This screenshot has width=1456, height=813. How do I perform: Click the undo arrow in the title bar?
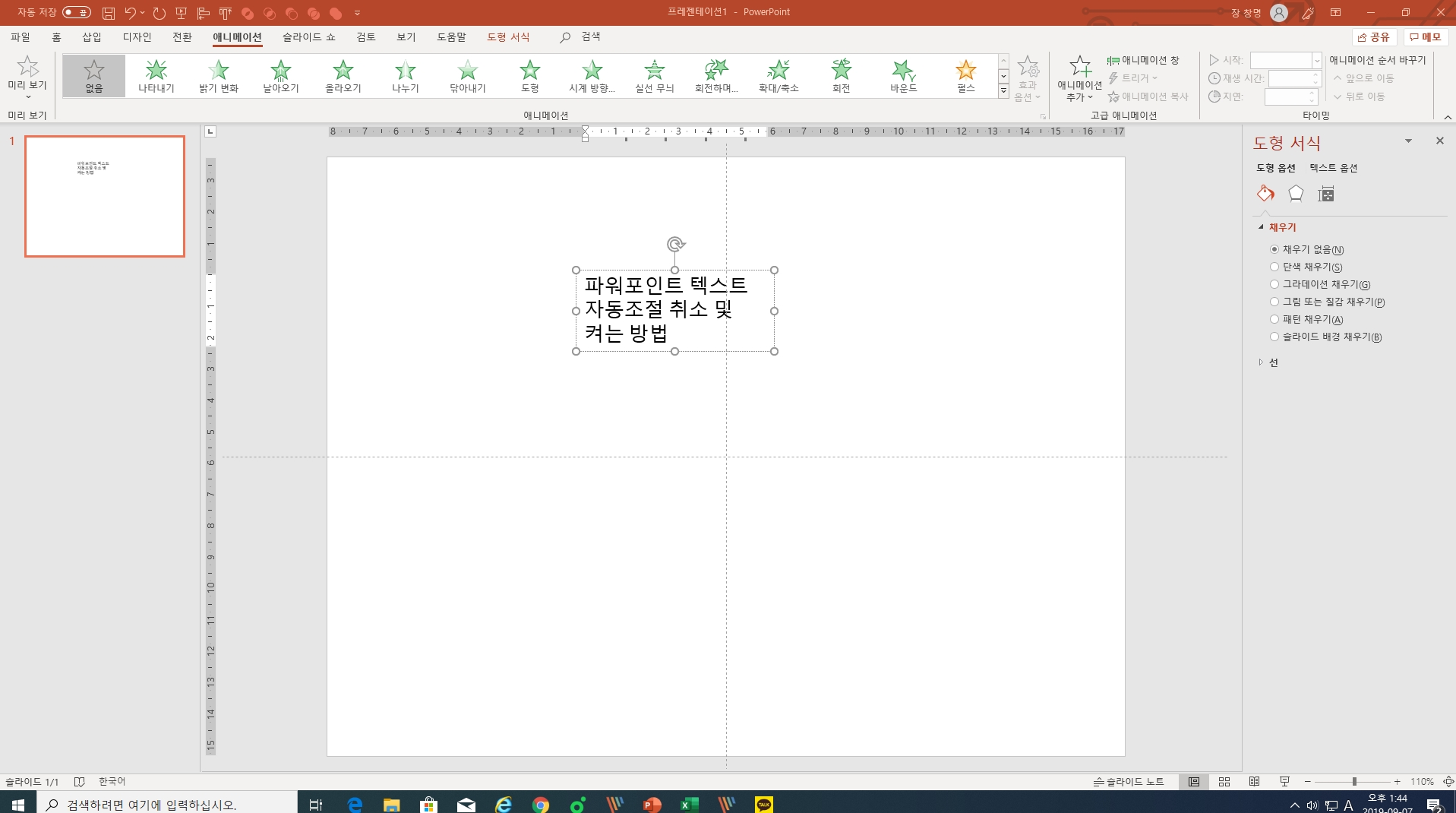coord(131,13)
